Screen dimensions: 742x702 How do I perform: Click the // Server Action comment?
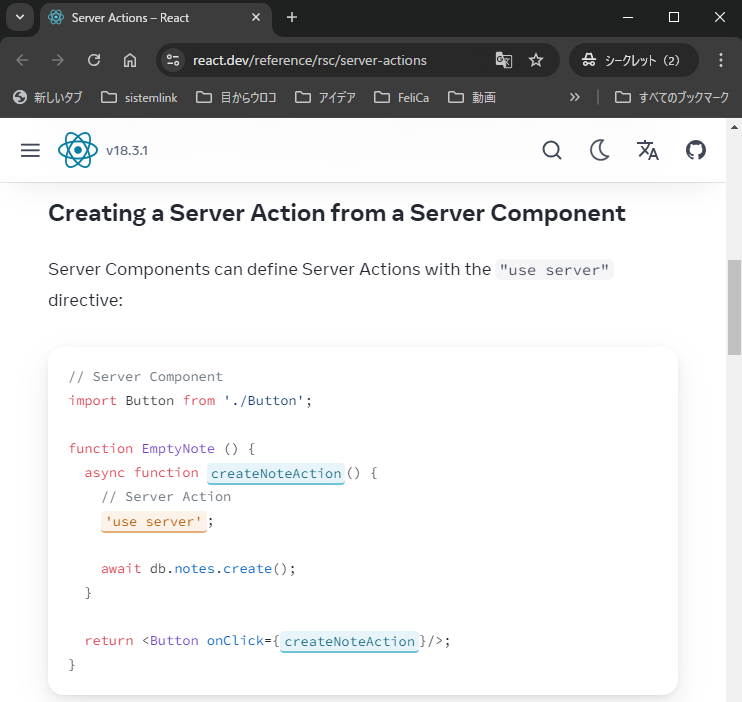click(x=166, y=497)
